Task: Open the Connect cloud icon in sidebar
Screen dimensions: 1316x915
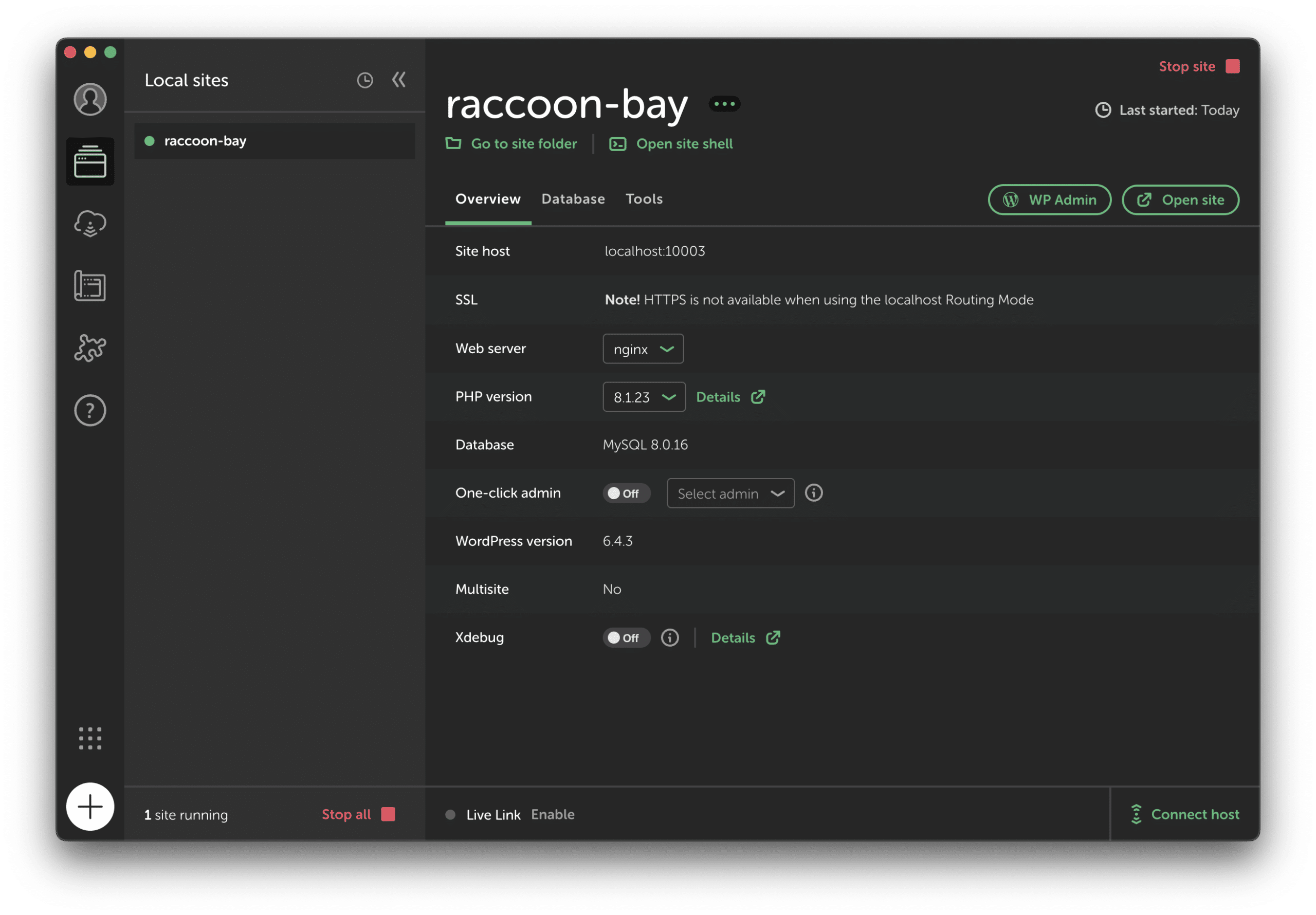Action: (x=90, y=224)
